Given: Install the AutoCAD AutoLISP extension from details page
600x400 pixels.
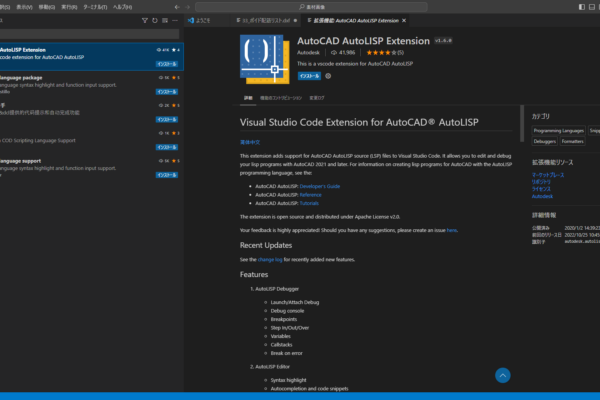Looking at the screenshot, I should click(309, 76).
